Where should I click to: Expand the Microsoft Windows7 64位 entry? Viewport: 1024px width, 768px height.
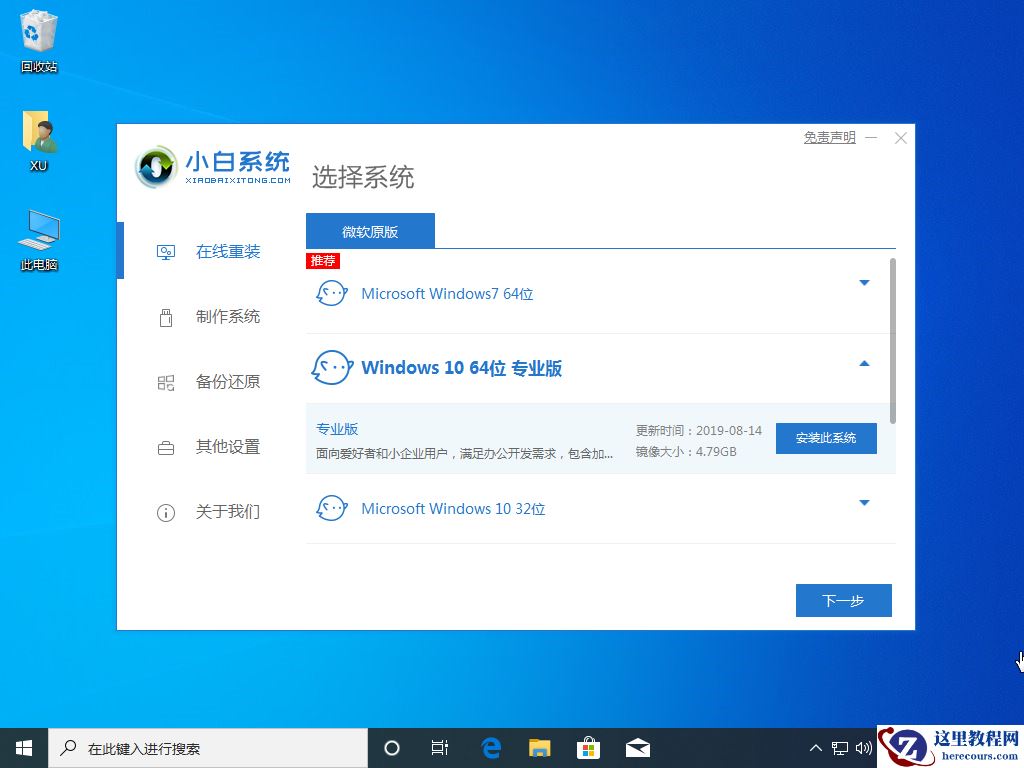[x=864, y=283]
